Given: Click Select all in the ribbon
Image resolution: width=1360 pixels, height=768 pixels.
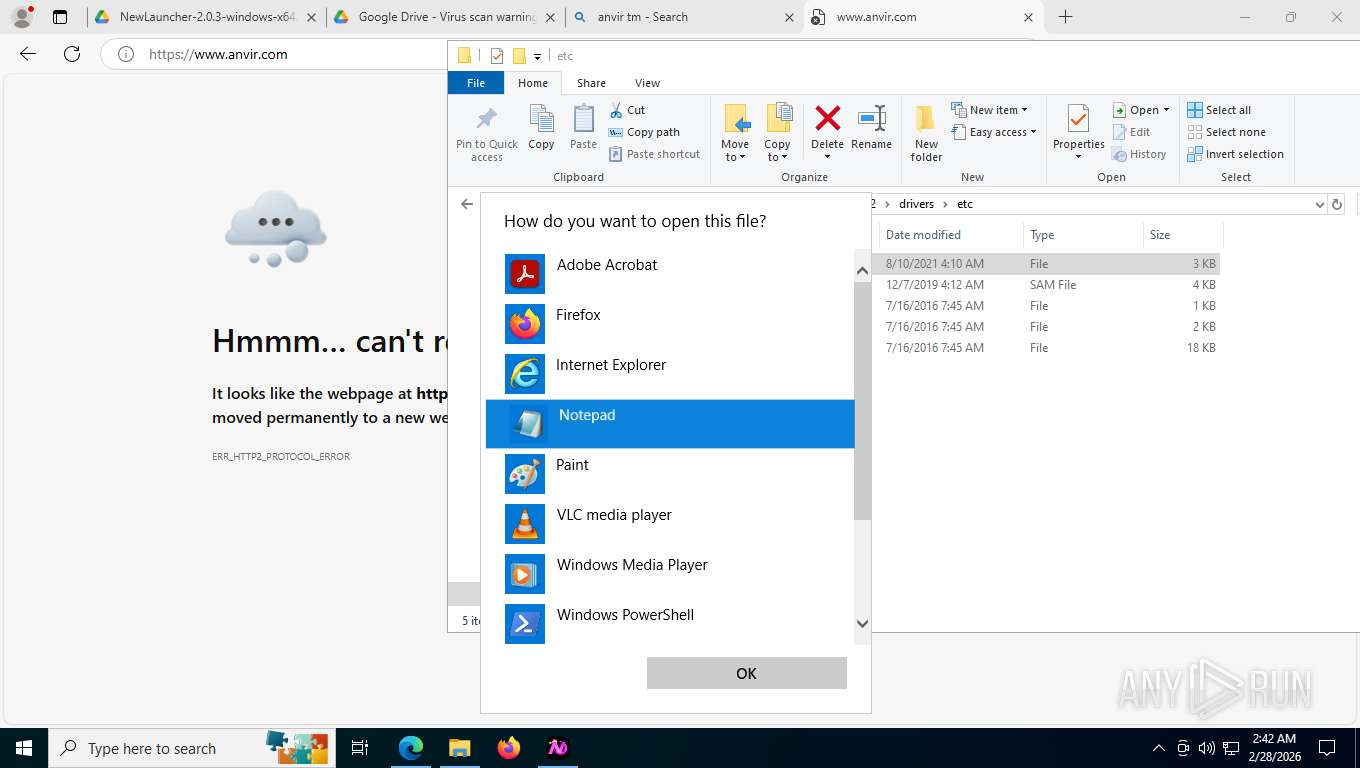Looking at the screenshot, I should coord(1219,110).
